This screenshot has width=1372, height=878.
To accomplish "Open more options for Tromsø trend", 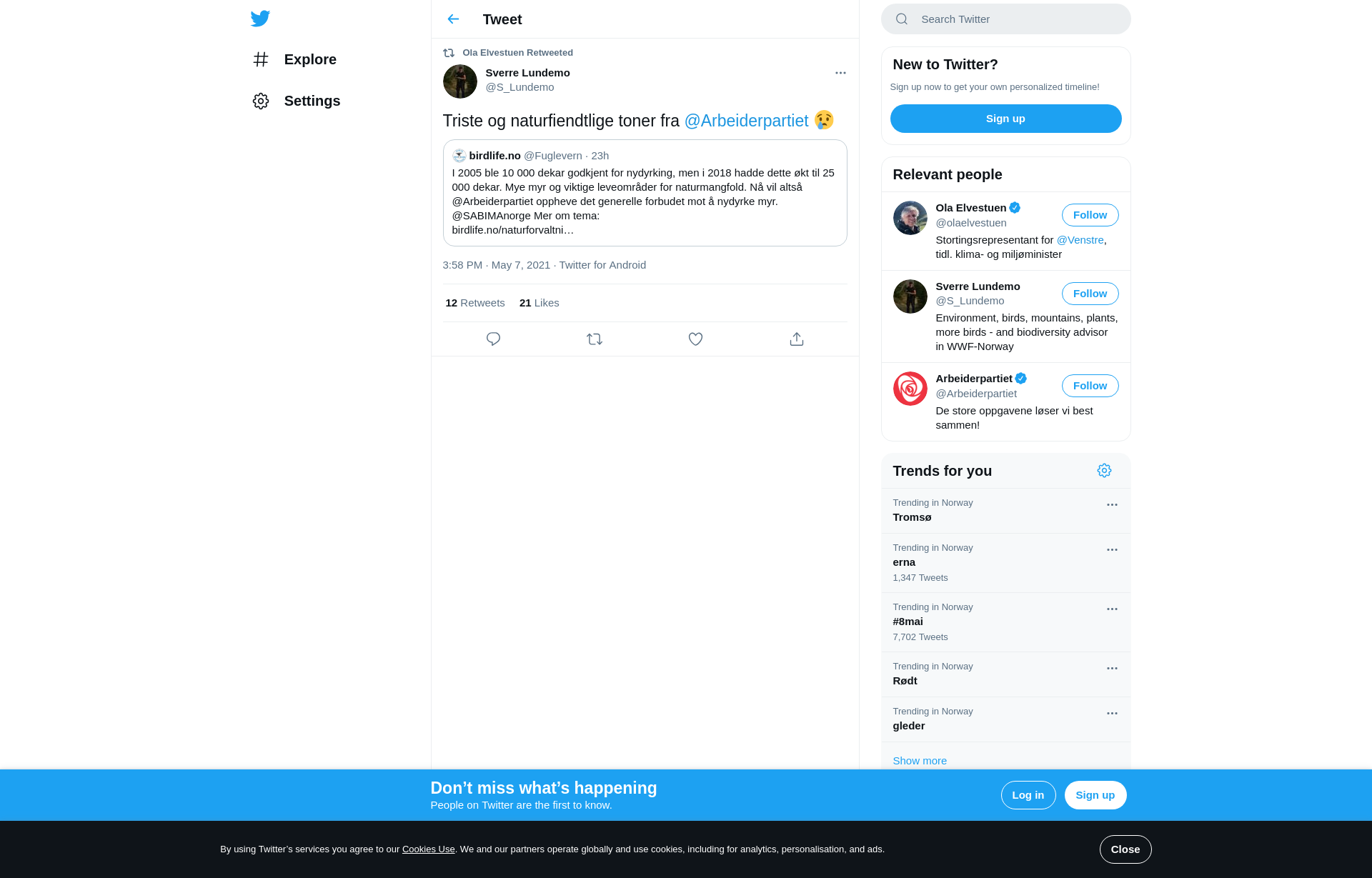I will (1112, 504).
